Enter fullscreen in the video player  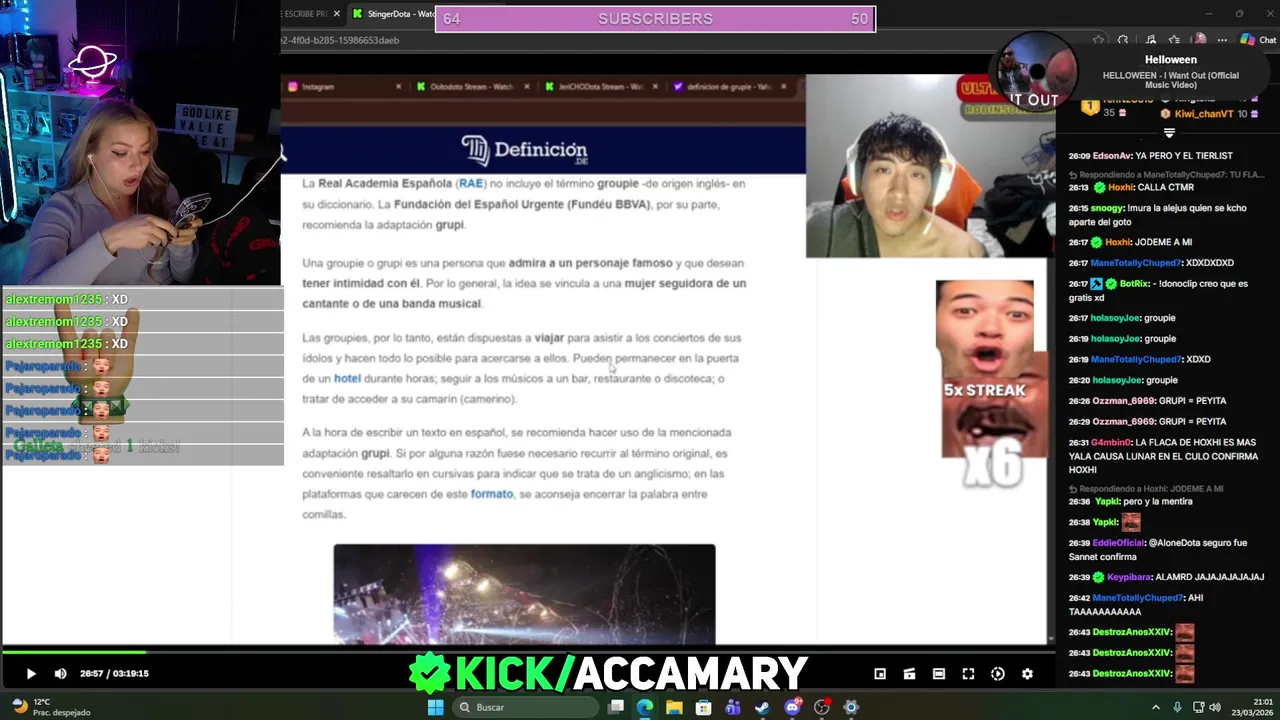tap(968, 674)
